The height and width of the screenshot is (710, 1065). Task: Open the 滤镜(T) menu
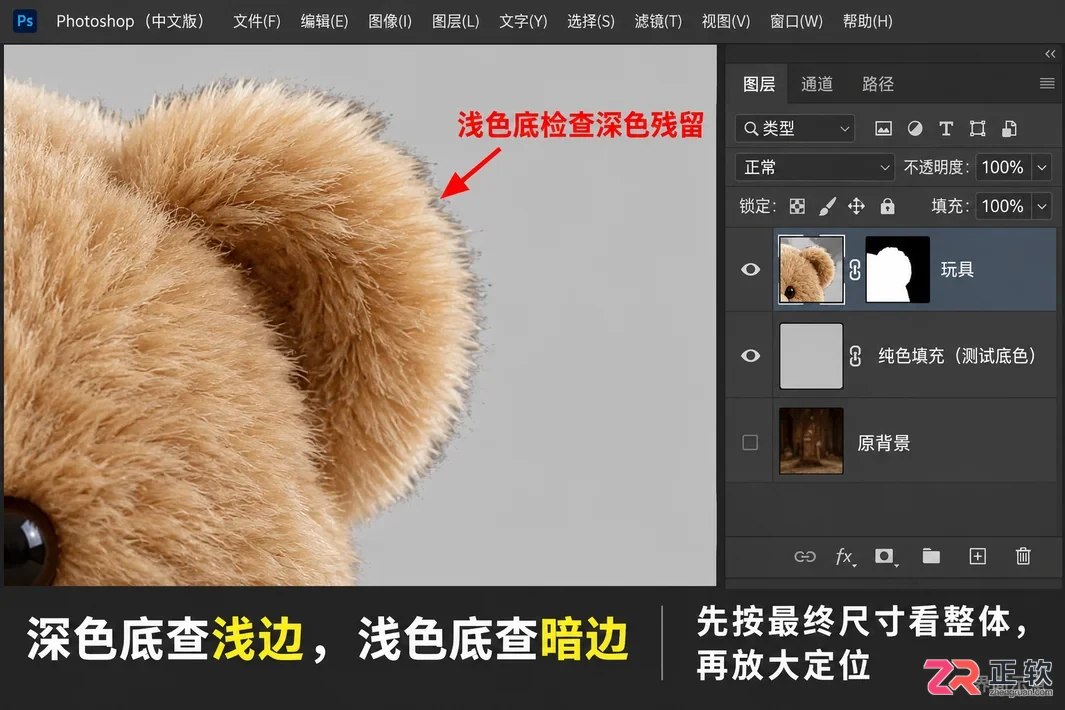[658, 22]
